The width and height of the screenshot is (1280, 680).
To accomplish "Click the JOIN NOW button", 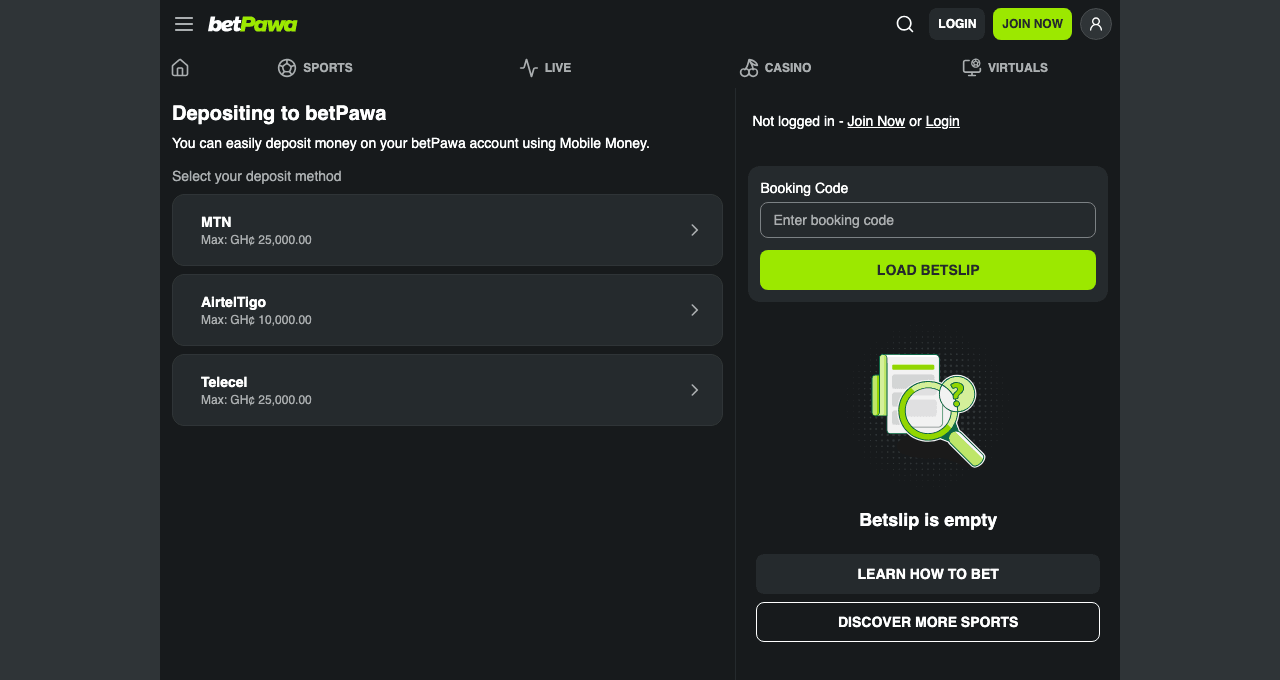I will coord(1032,24).
